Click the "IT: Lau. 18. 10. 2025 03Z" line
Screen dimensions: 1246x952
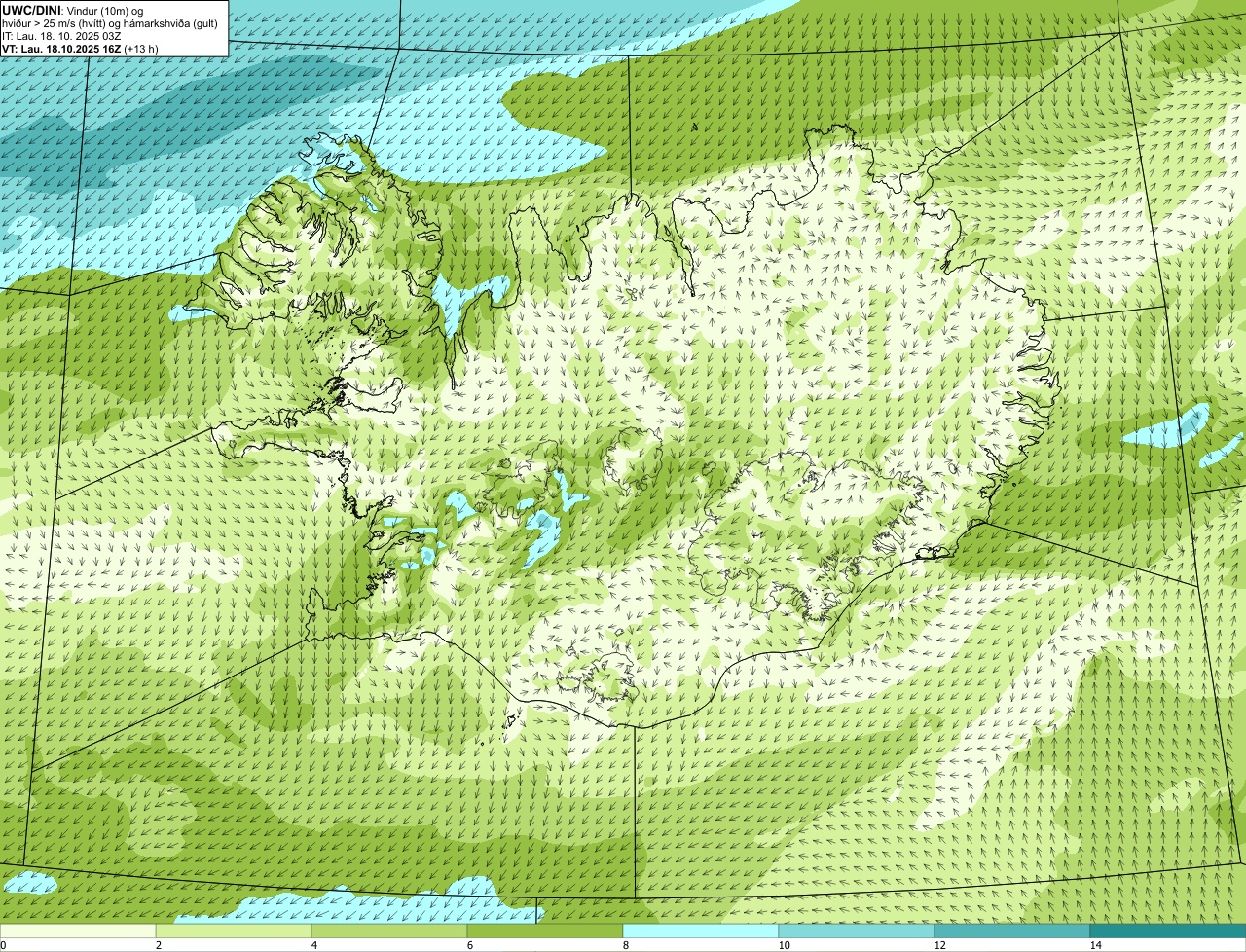click(61, 36)
